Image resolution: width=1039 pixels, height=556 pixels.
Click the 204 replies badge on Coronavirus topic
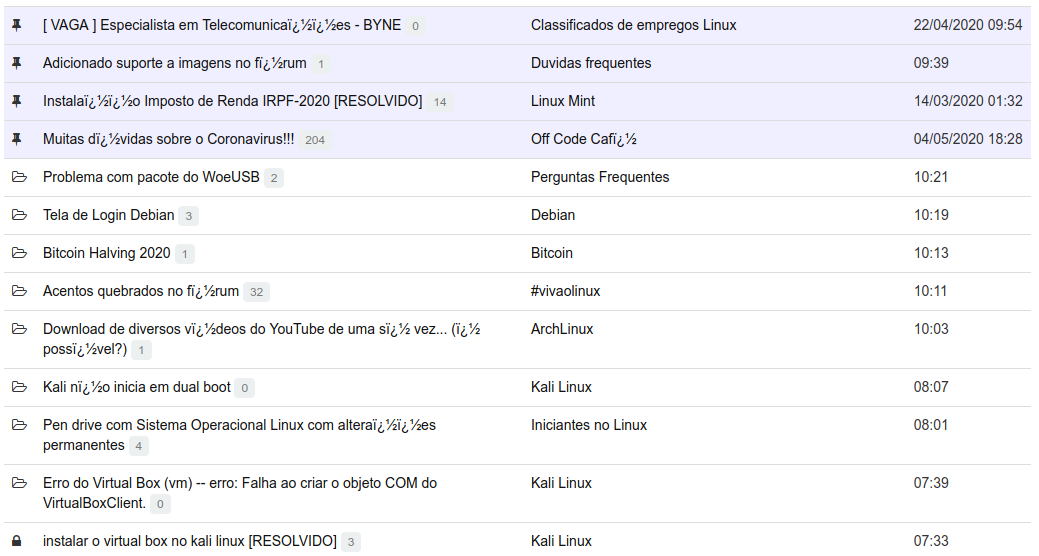315,140
